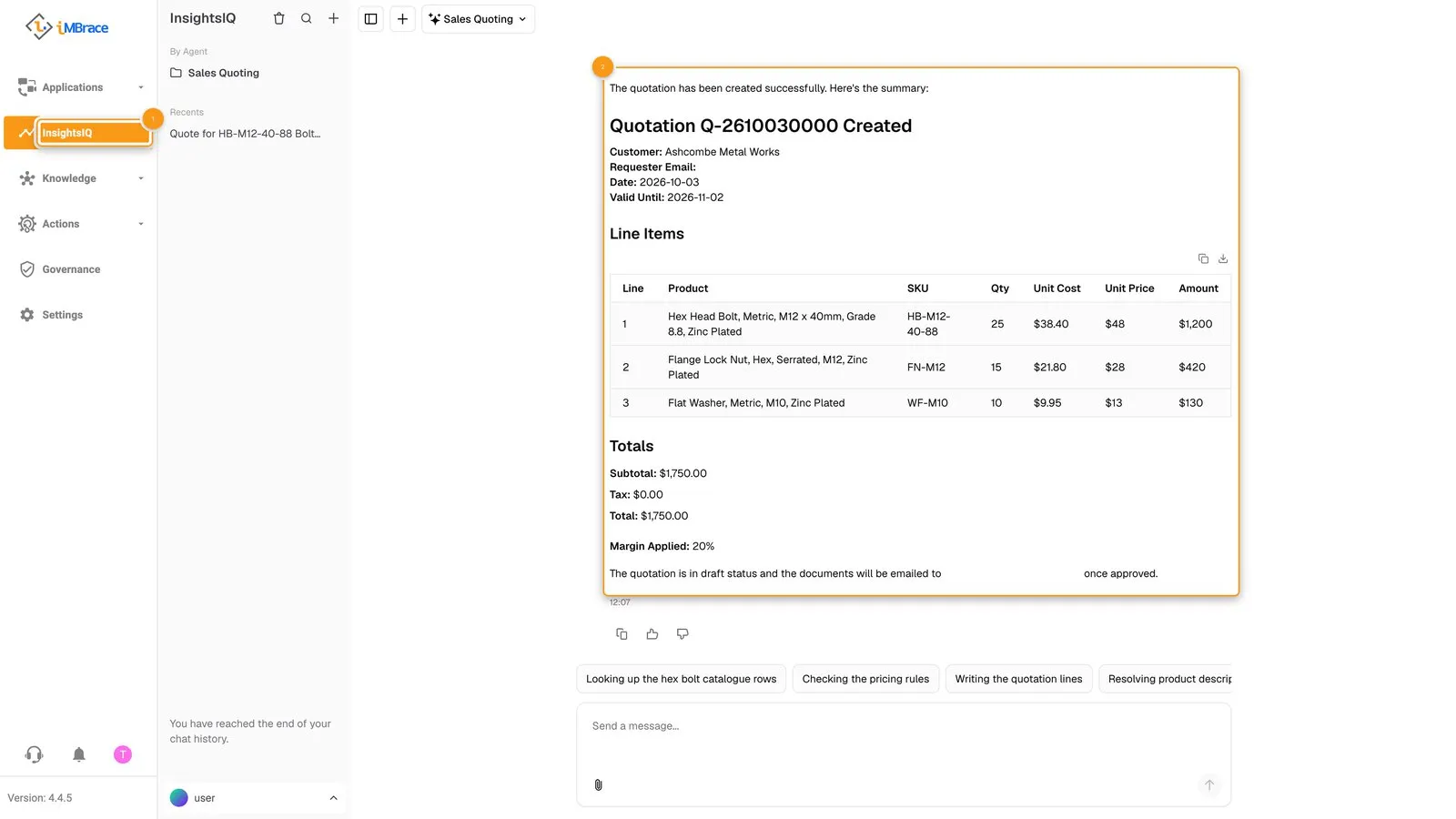
Task: Copy the quotation message
Action: pyautogui.click(x=622, y=634)
